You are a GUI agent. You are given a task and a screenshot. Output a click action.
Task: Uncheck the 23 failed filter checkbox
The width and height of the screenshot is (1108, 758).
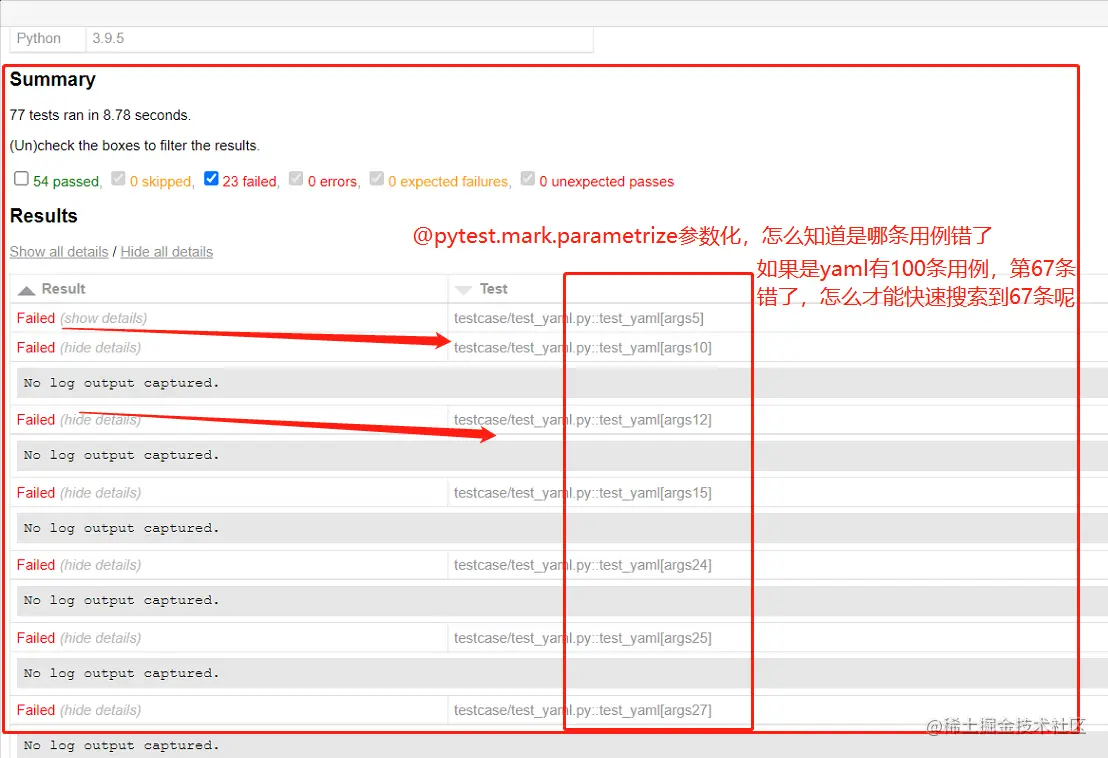point(211,179)
